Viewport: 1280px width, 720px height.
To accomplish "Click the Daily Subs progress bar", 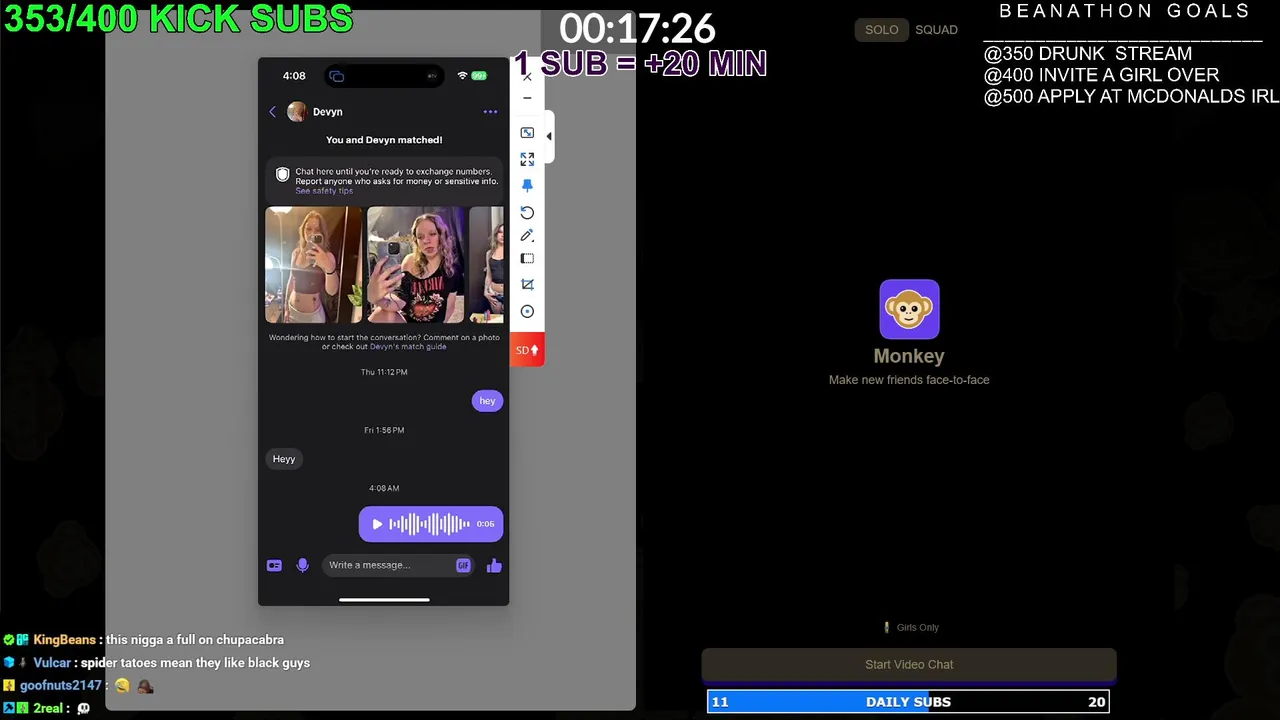I will click(908, 702).
